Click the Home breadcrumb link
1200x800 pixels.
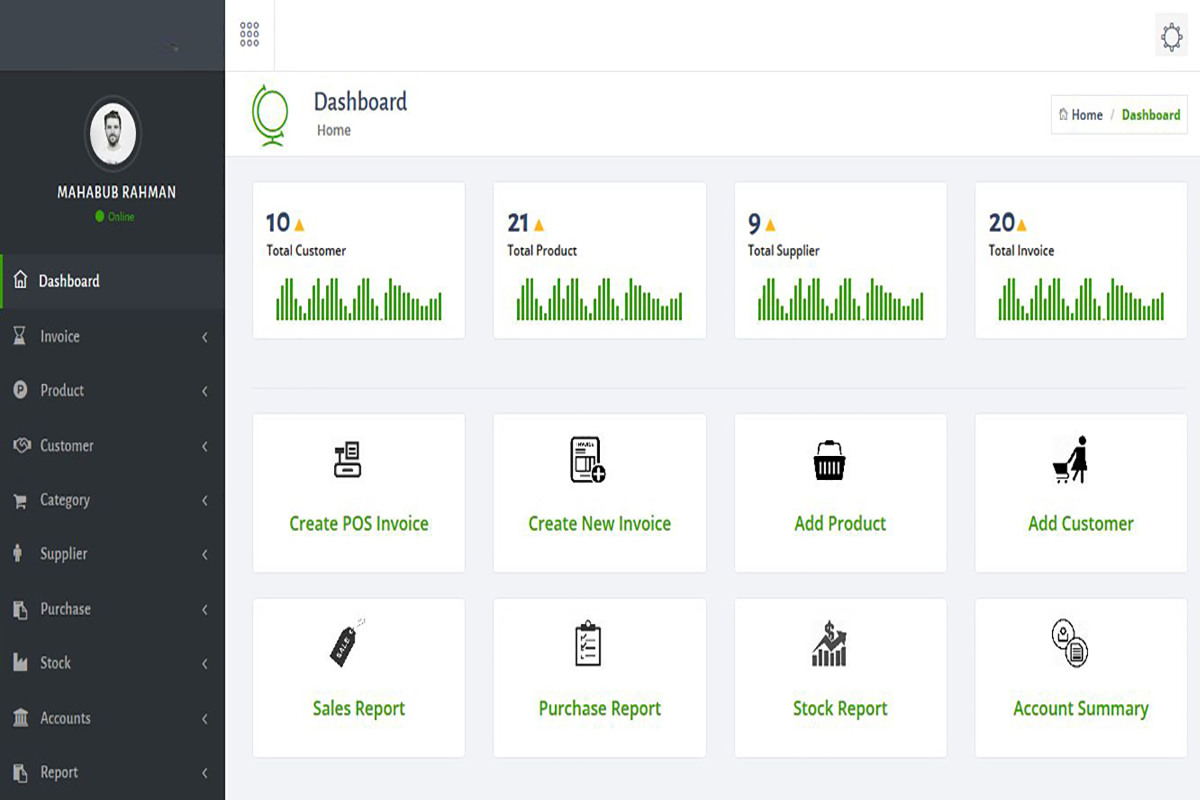(1080, 114)
